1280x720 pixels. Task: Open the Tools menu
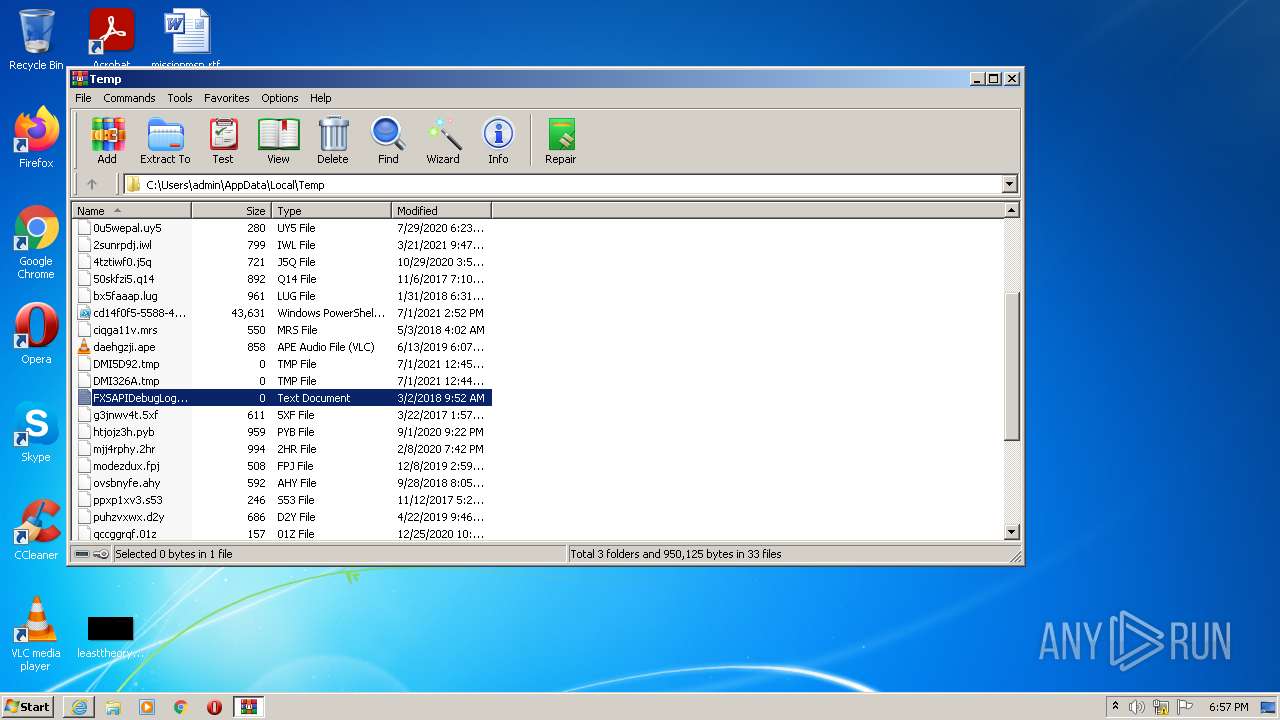[x=180, y=98]
